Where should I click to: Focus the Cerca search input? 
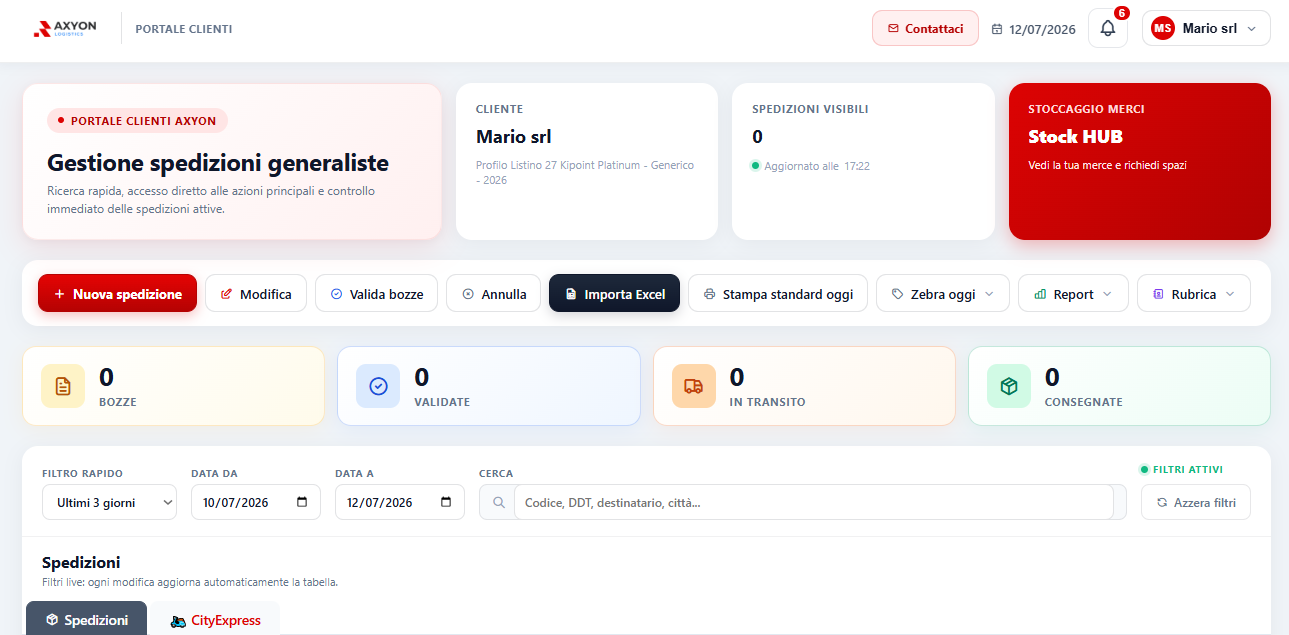click(813, 502)
